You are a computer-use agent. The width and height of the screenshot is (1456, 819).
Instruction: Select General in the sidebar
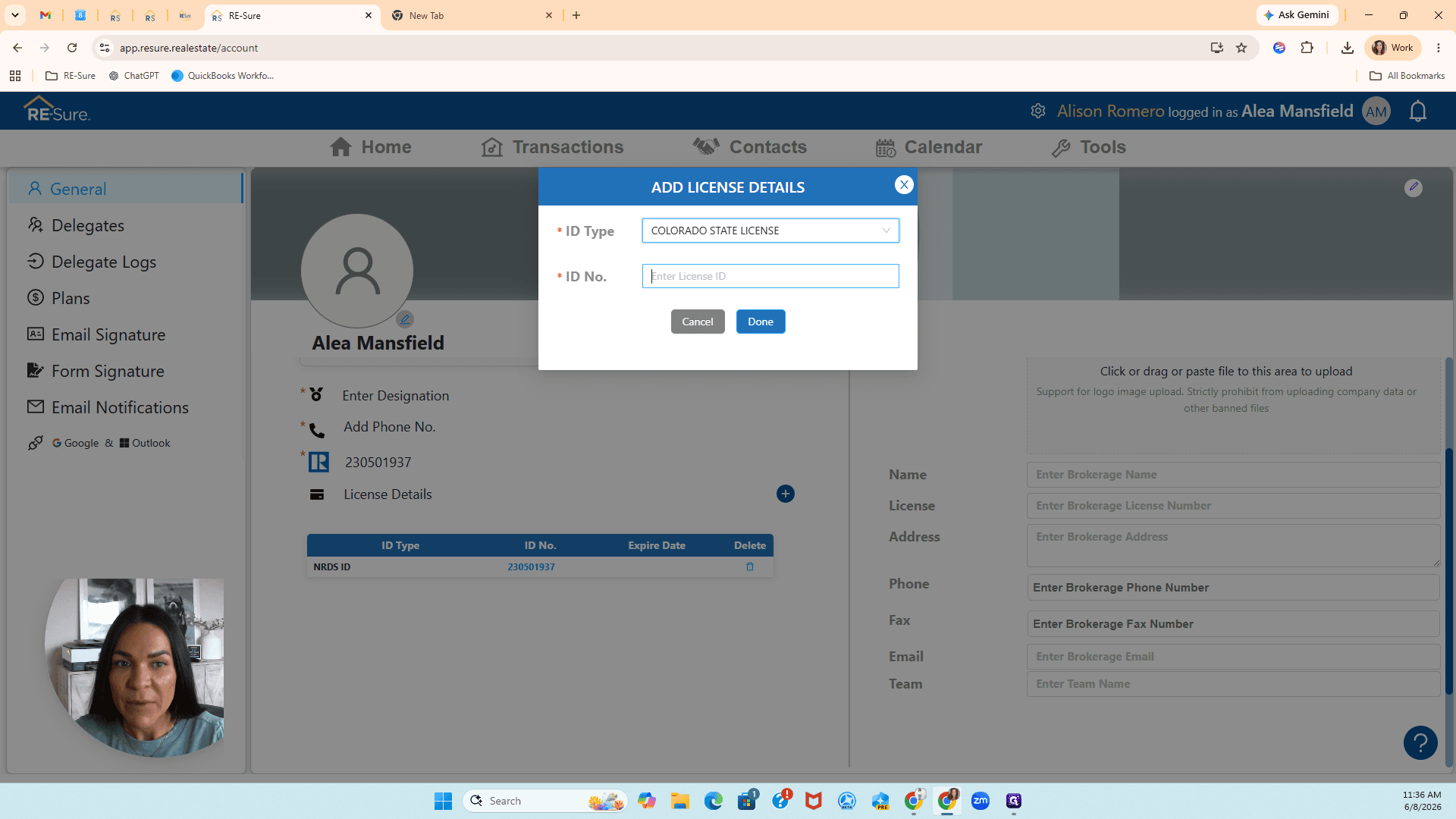point(126,189)
